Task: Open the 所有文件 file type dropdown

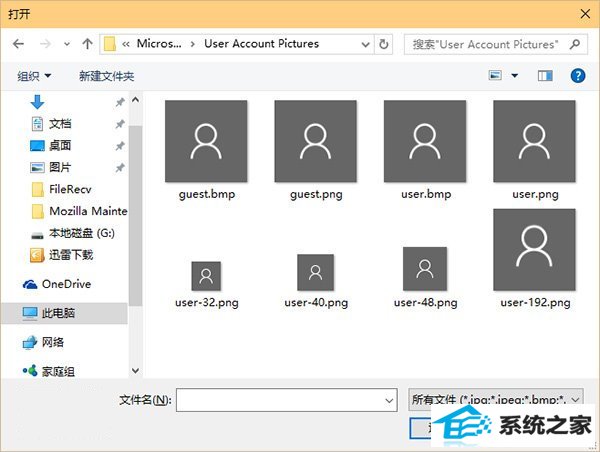Action: point(496,400)
